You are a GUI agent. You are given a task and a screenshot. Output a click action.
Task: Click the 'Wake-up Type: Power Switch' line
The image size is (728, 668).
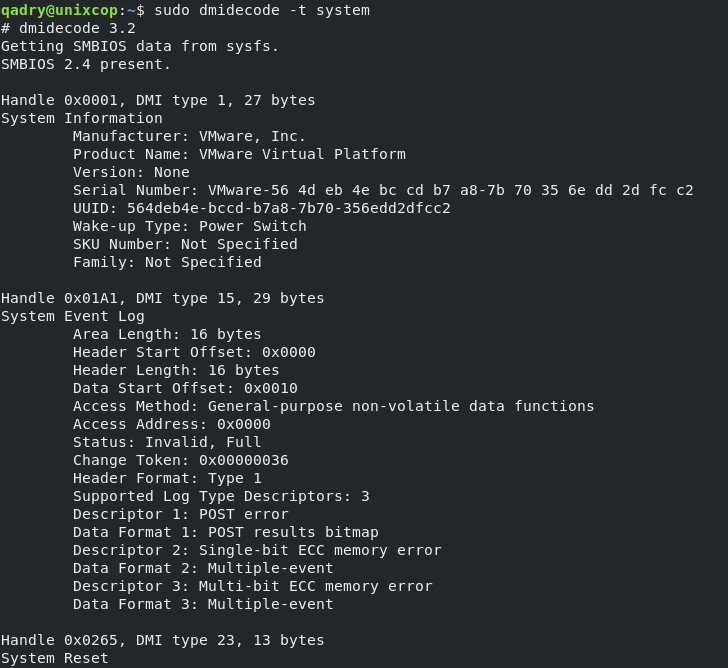pos(189,226)
